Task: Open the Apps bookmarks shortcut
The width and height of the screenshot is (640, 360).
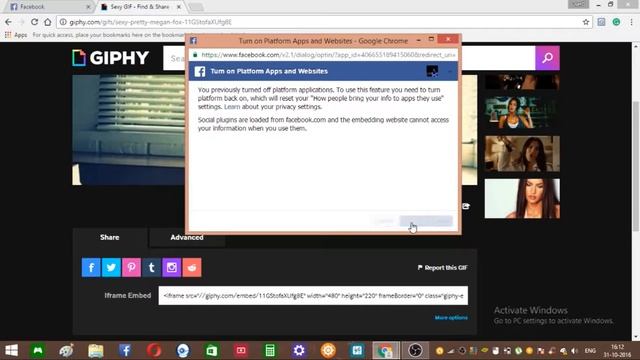Action: (16, 35)
